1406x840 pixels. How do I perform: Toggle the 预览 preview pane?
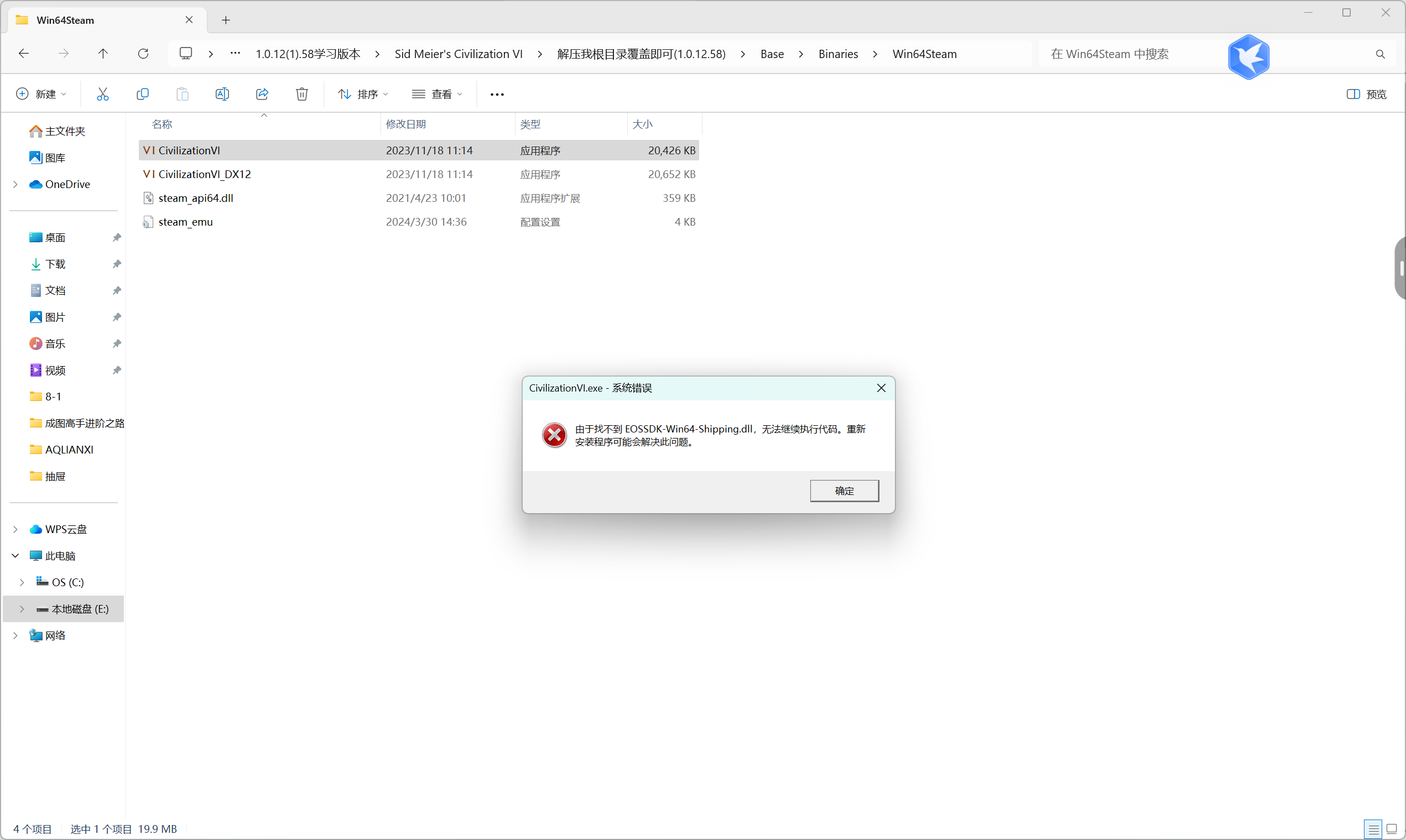[x=1366, y=94]
